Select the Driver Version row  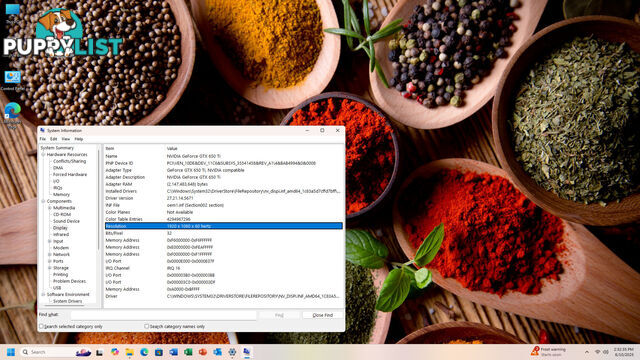223,198
